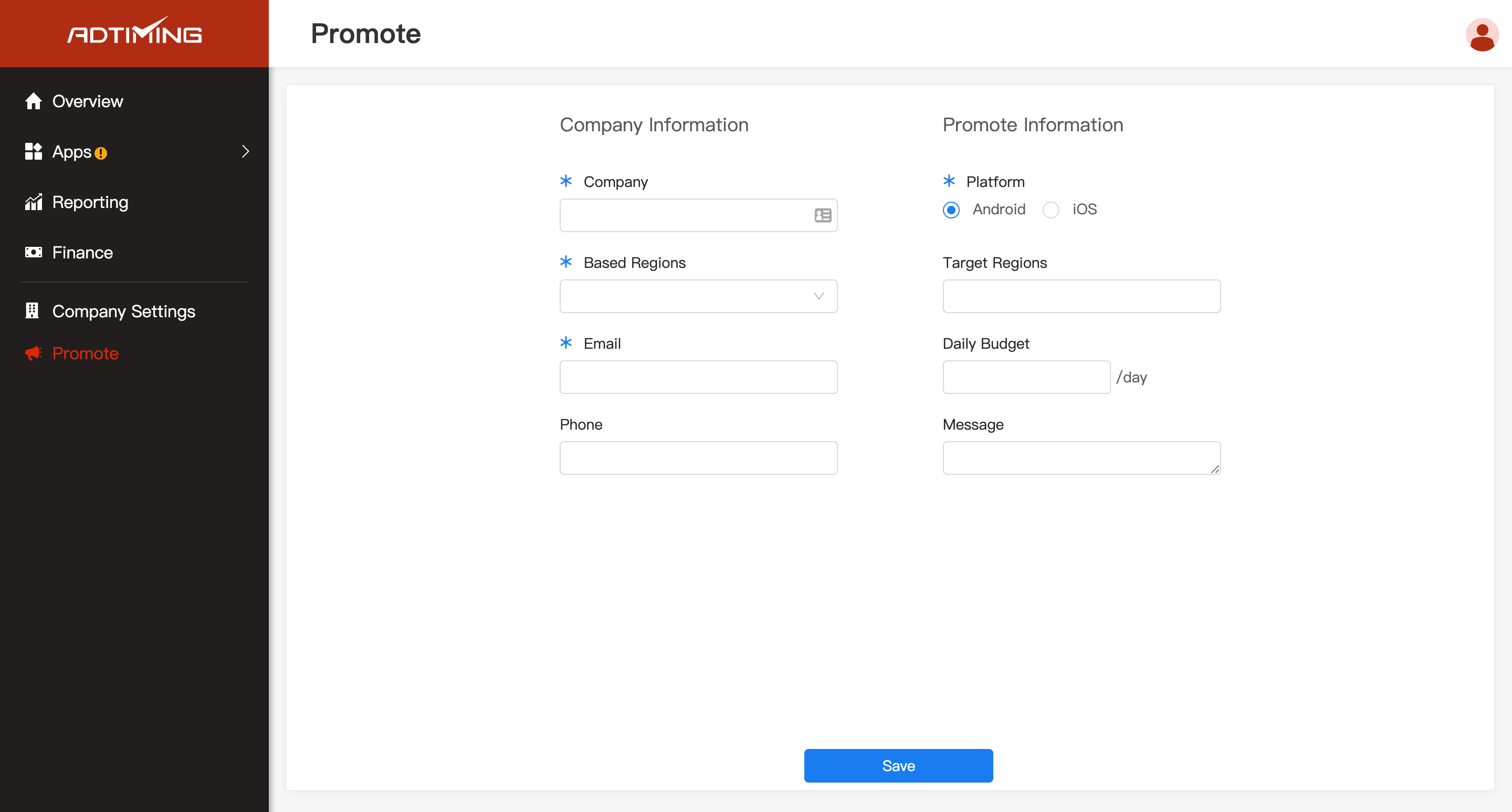Click the Apps grid icon
The height and width of the screenshot is (812, 1512).
point(34,151)
